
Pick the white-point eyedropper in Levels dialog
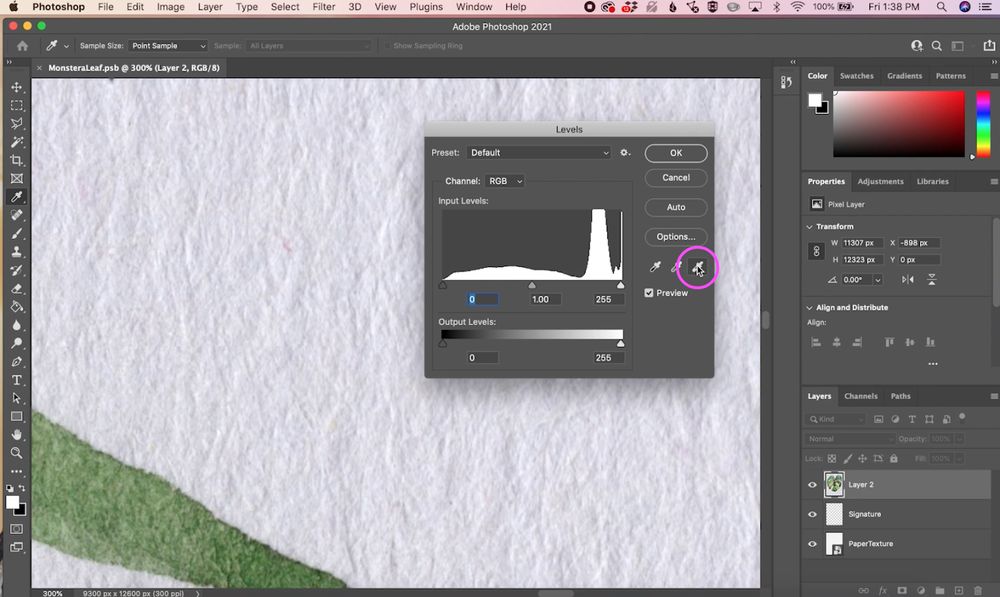click(698, 267)
